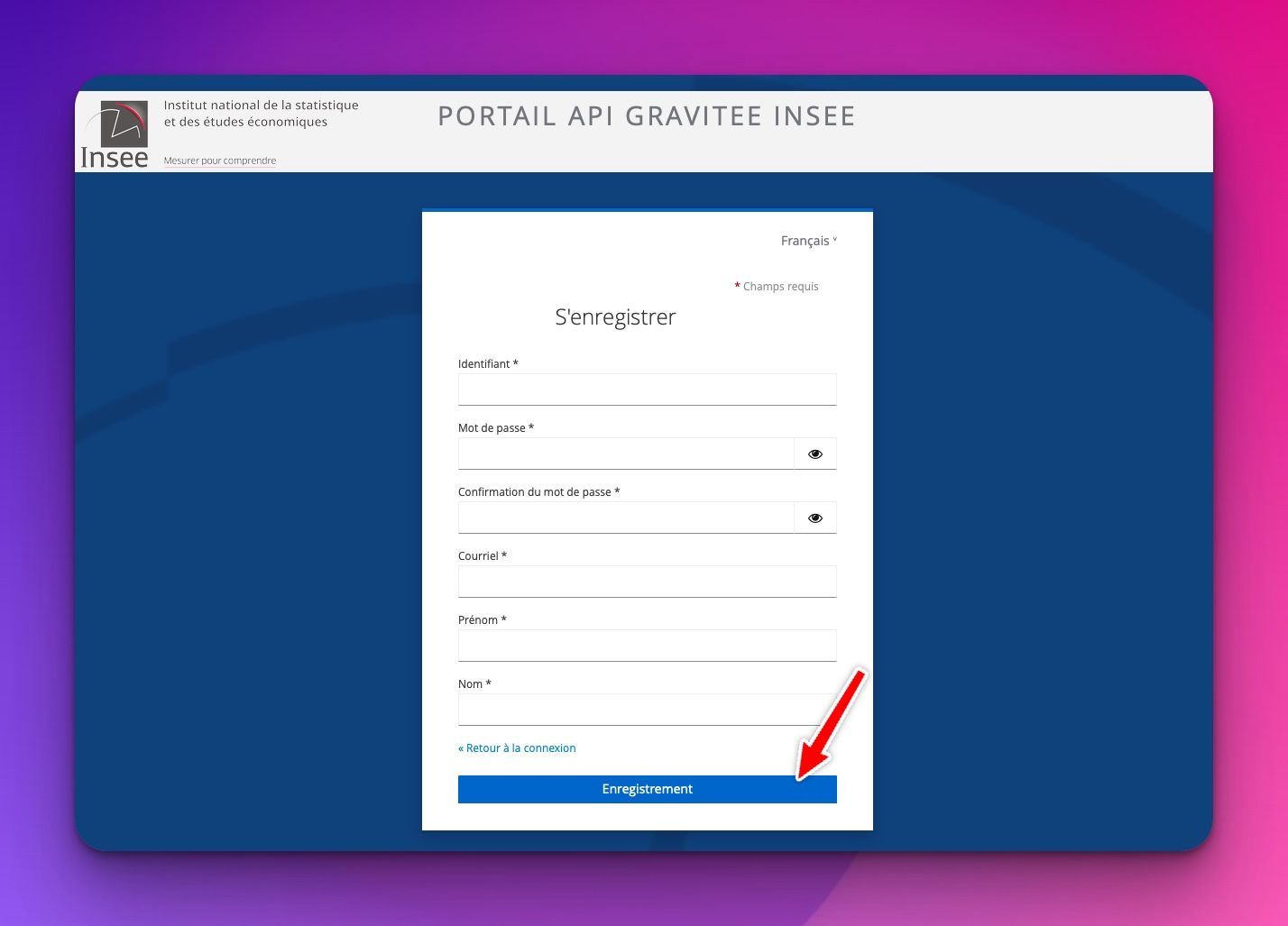
Task: Click the S'enregistrer heading
Action: point(615,316)
